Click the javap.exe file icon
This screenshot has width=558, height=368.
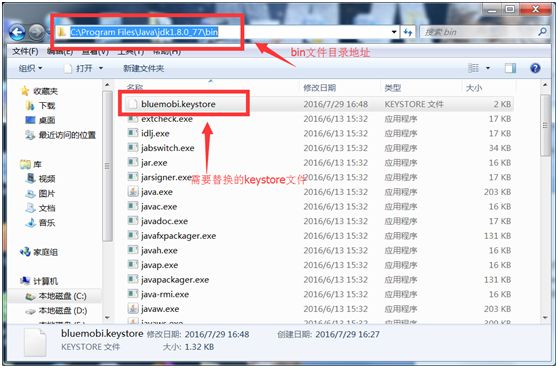click(x=133, y=265)
